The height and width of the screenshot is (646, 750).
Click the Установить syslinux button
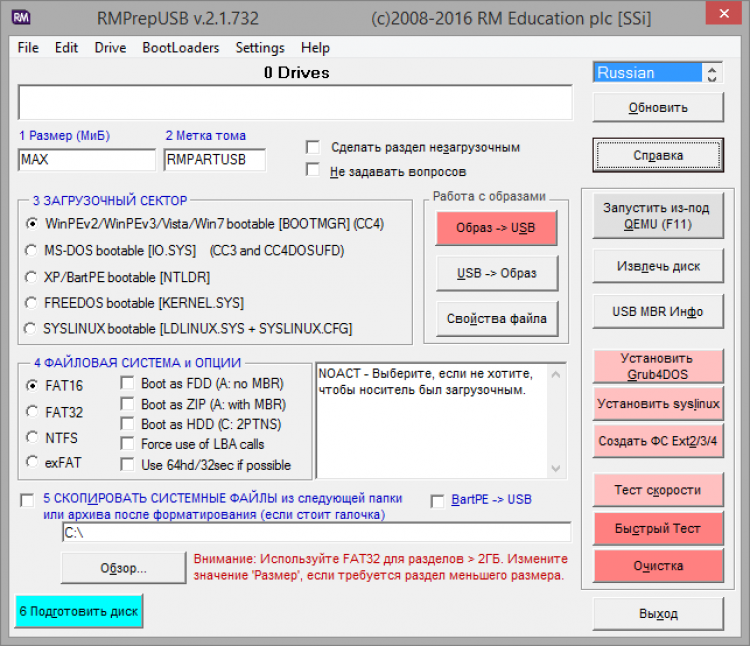[x=658, y=404]
